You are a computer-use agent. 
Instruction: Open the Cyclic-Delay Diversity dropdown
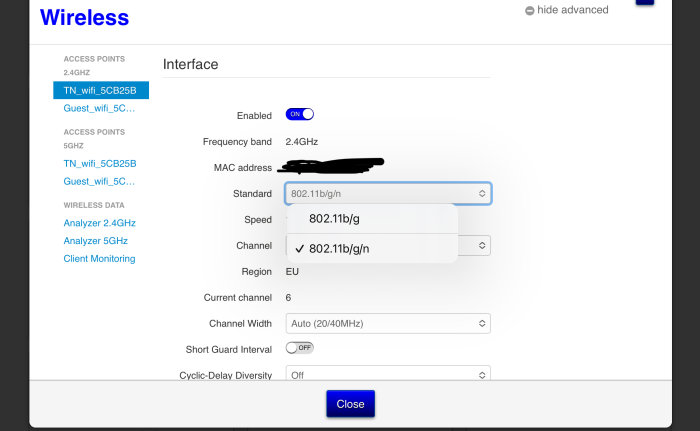point(388,373)
